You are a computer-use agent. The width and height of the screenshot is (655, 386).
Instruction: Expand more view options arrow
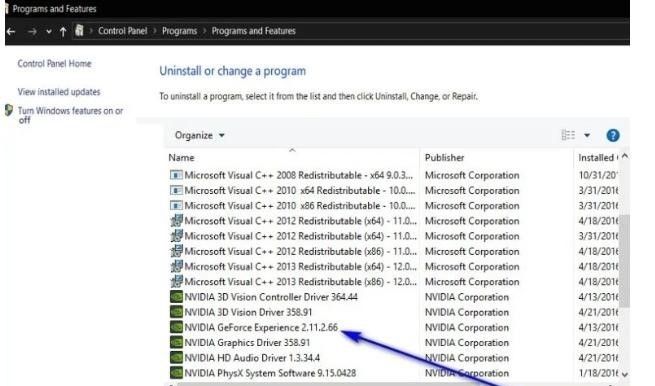[587, 135]
